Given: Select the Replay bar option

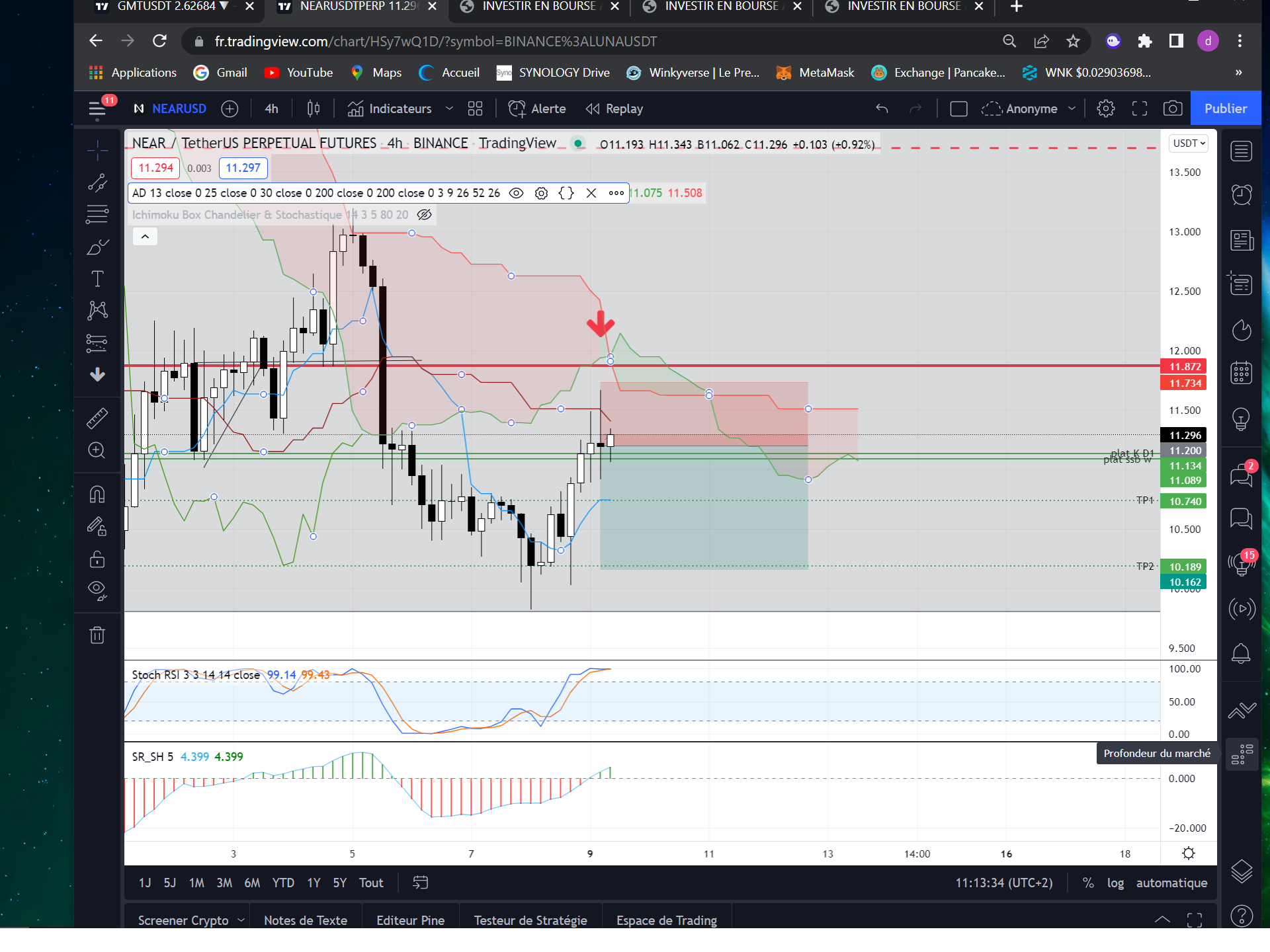Looking at the screenshot, I should [x=614, y=108].
